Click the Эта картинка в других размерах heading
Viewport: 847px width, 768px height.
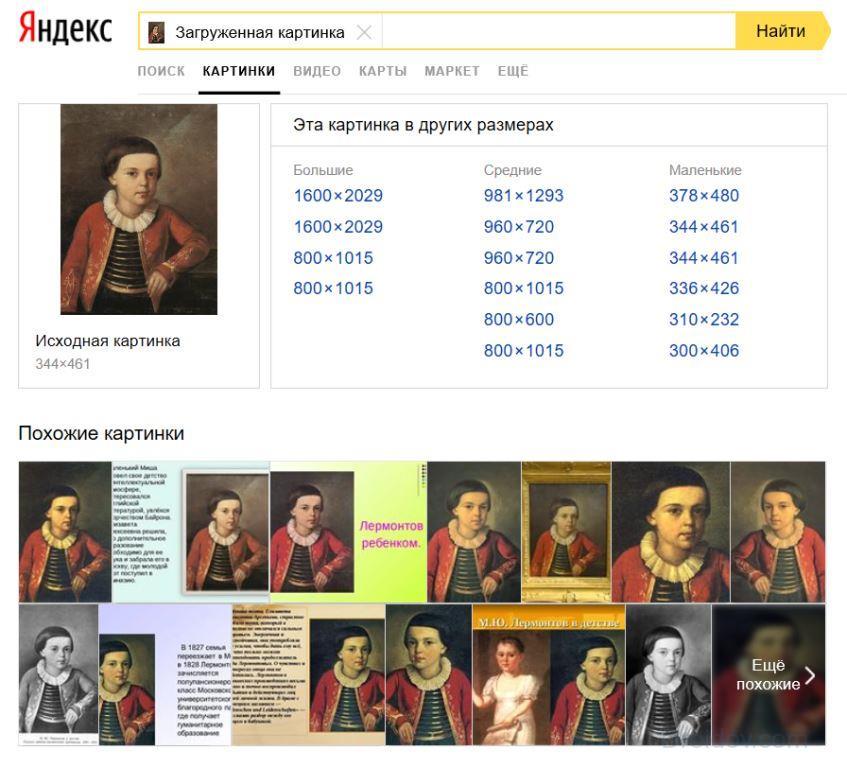point(423,125)
